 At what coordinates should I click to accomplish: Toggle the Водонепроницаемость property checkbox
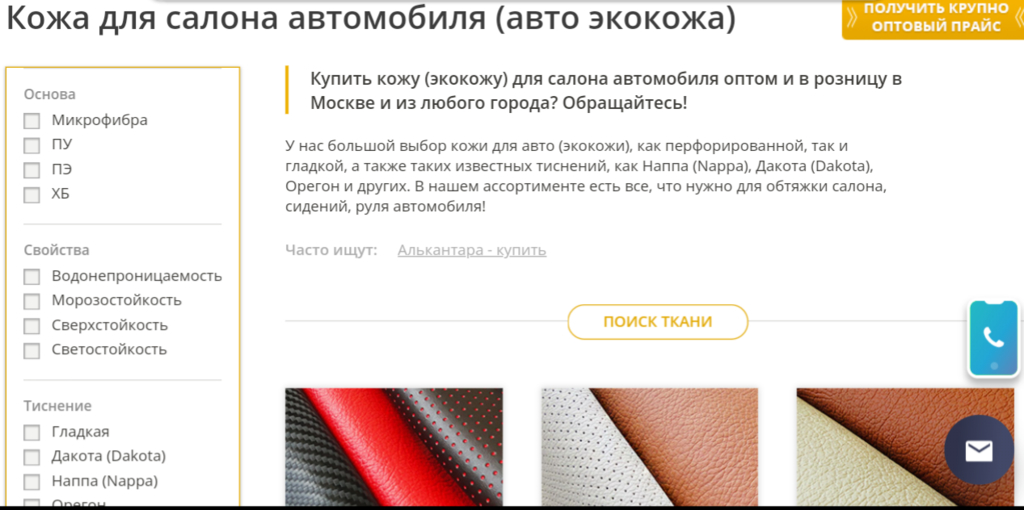pos(32,277)
